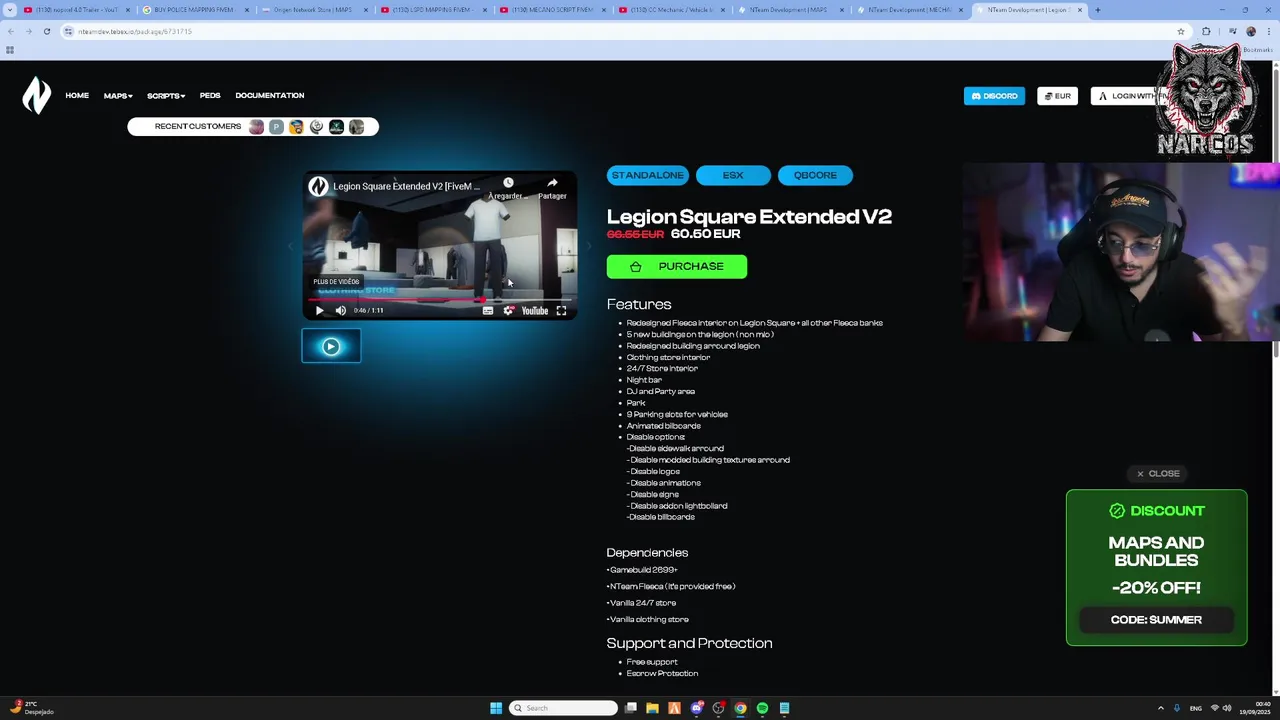Reload the page
This screenshot has width=1280, height=720.
point(46,31)
